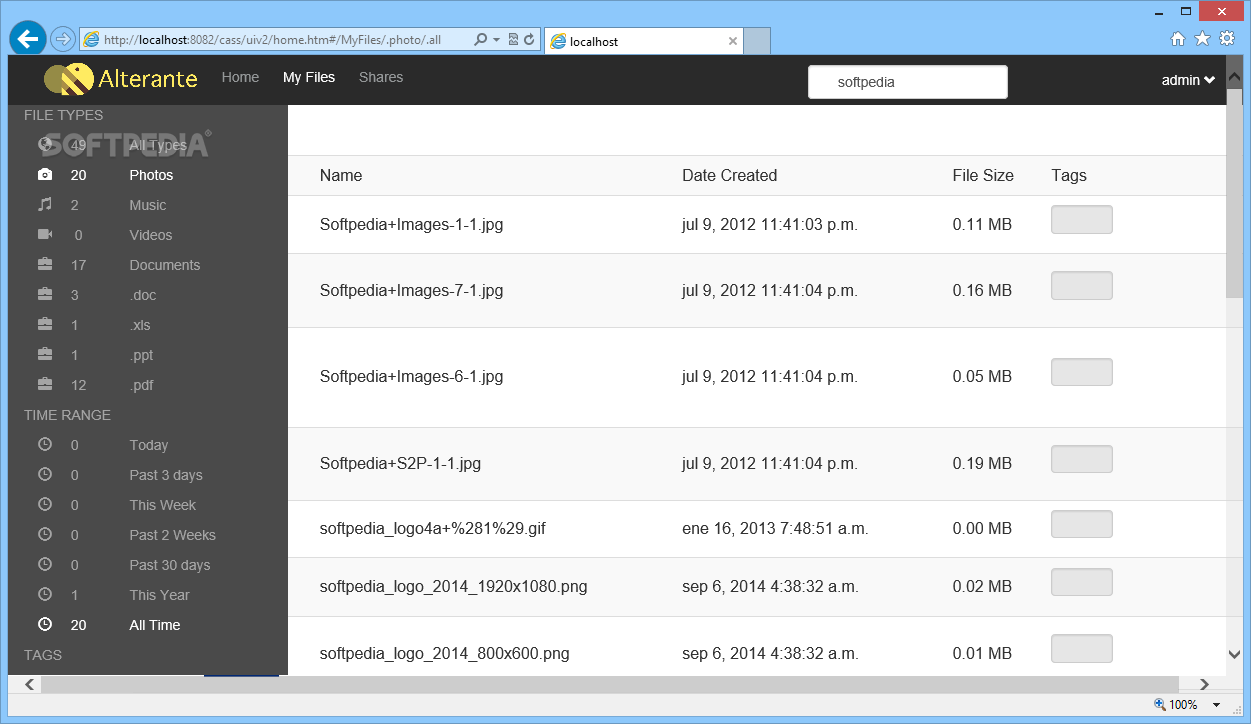This screenshot has width=1251, height=724.
Task: Click the clock icon beside Past 3 days
Action: [45, 474]
